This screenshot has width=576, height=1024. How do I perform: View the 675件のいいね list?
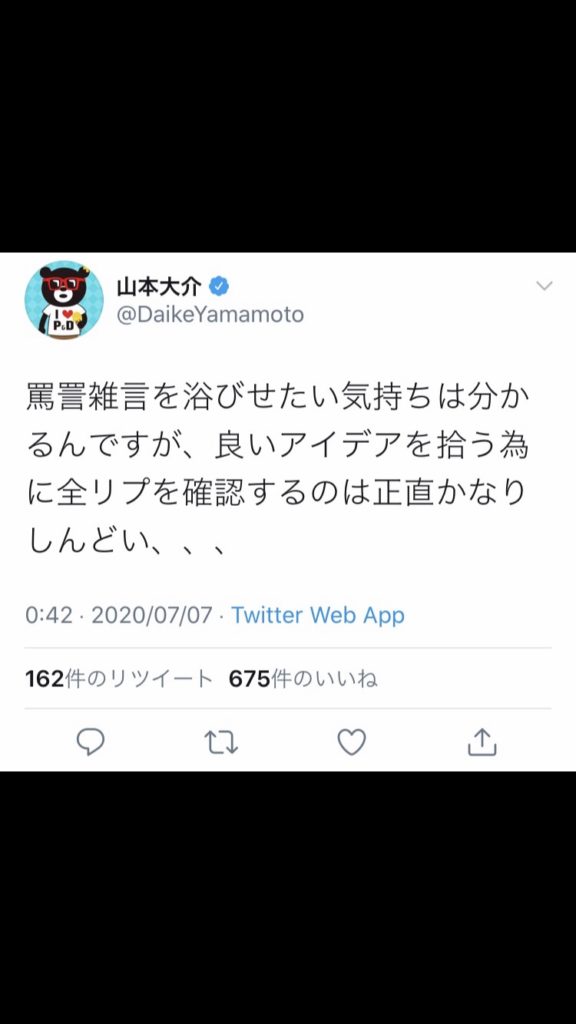click(303, 679)
